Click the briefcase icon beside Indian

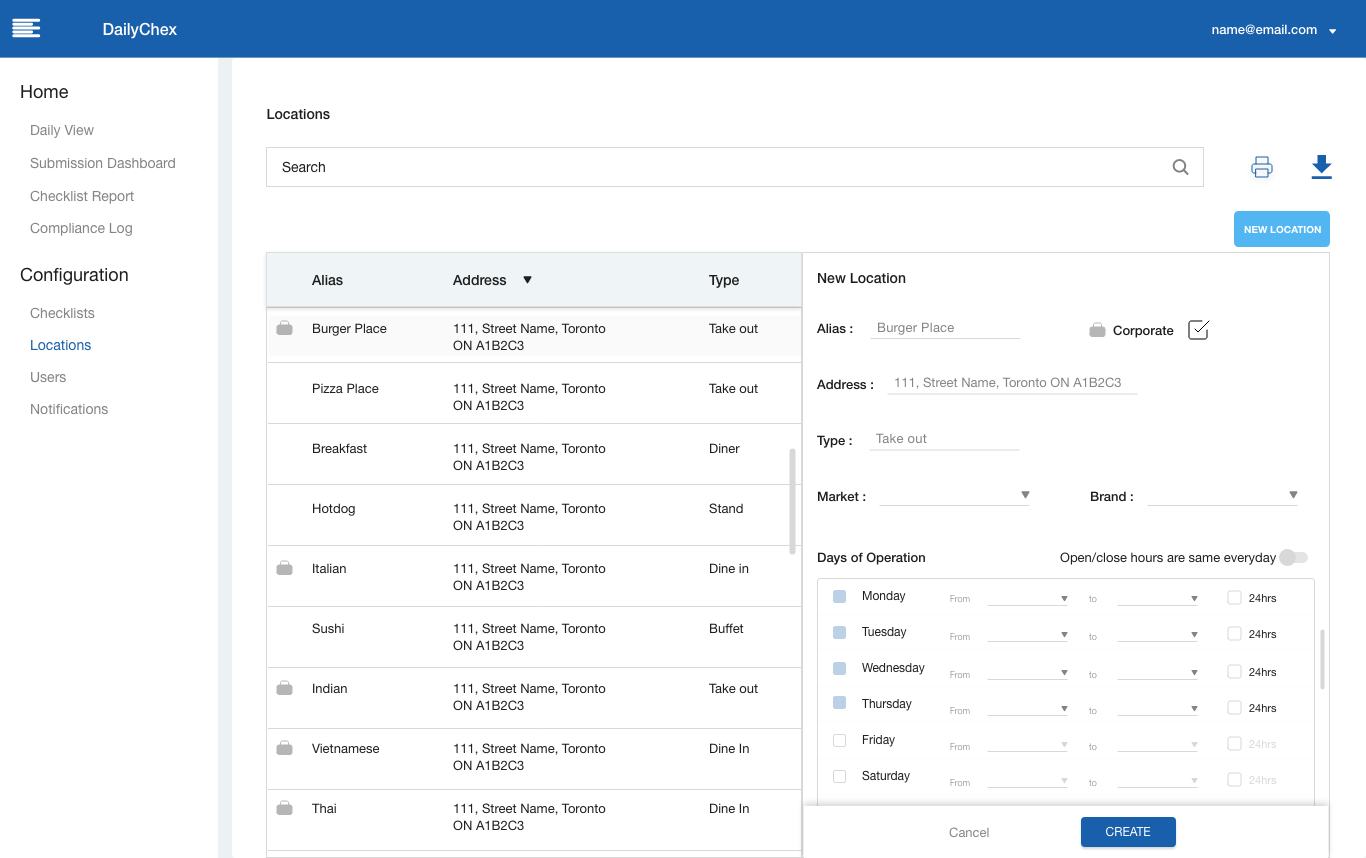[284, 688]
